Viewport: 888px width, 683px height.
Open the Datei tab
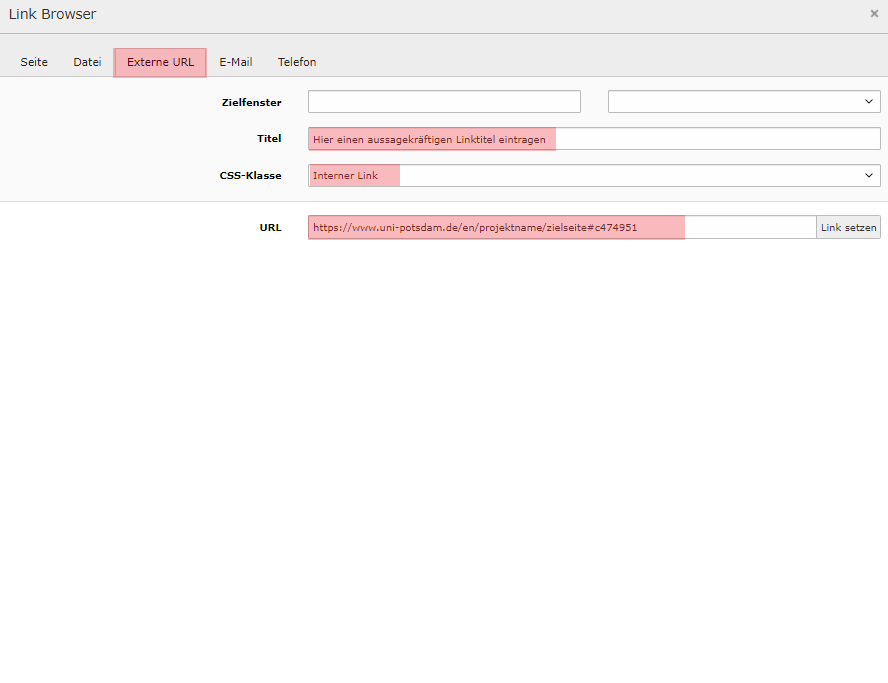(87, 62)
